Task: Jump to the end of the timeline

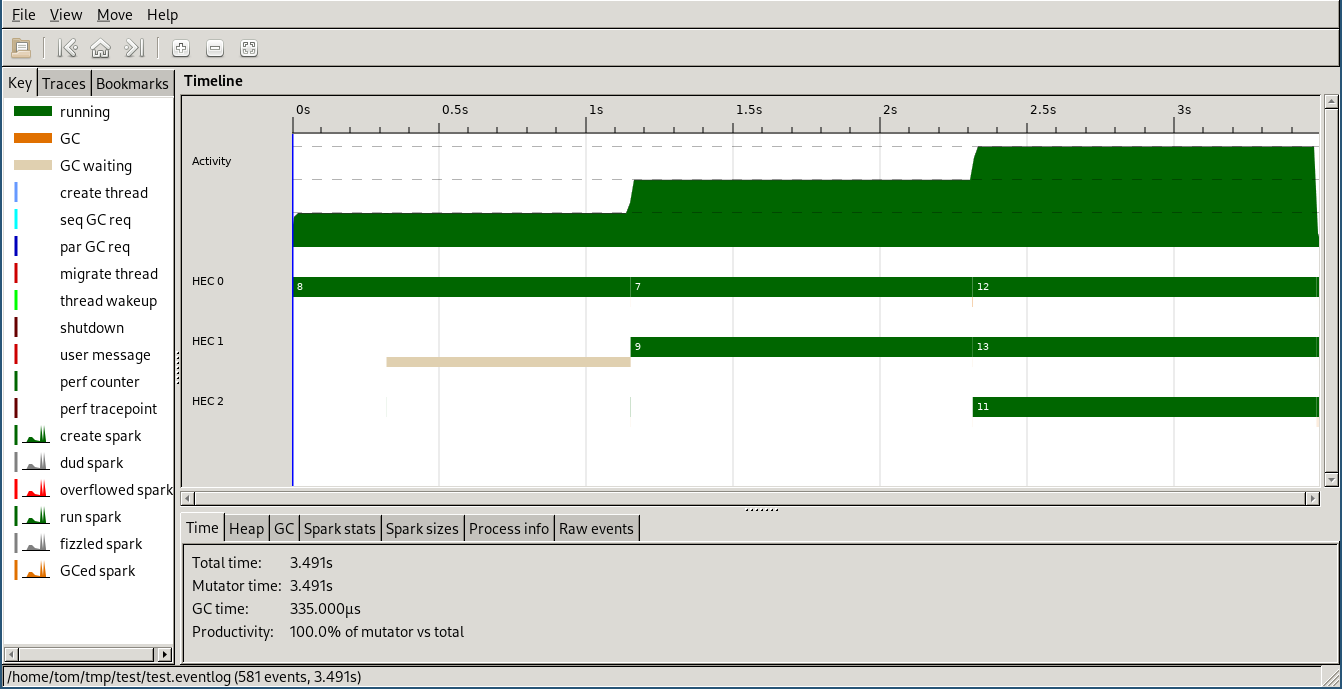Action: coord(134,47)
